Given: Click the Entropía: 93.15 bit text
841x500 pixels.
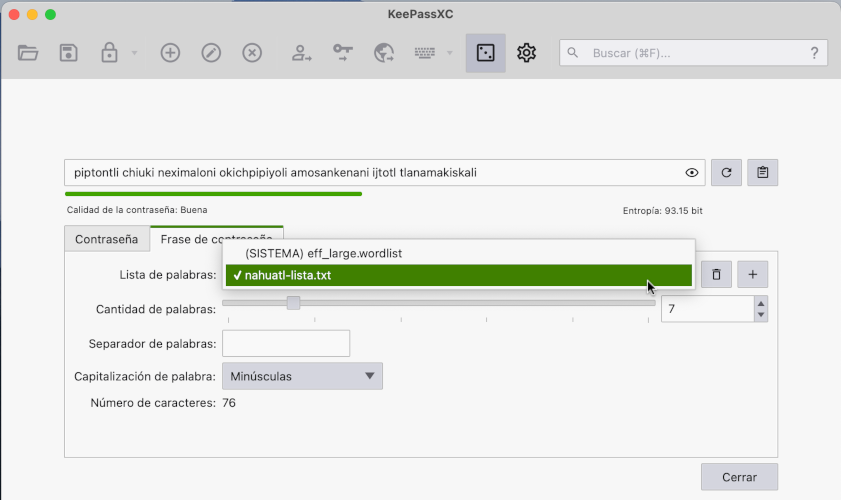Looking at the screenshot, I should (x=662, y=211).
